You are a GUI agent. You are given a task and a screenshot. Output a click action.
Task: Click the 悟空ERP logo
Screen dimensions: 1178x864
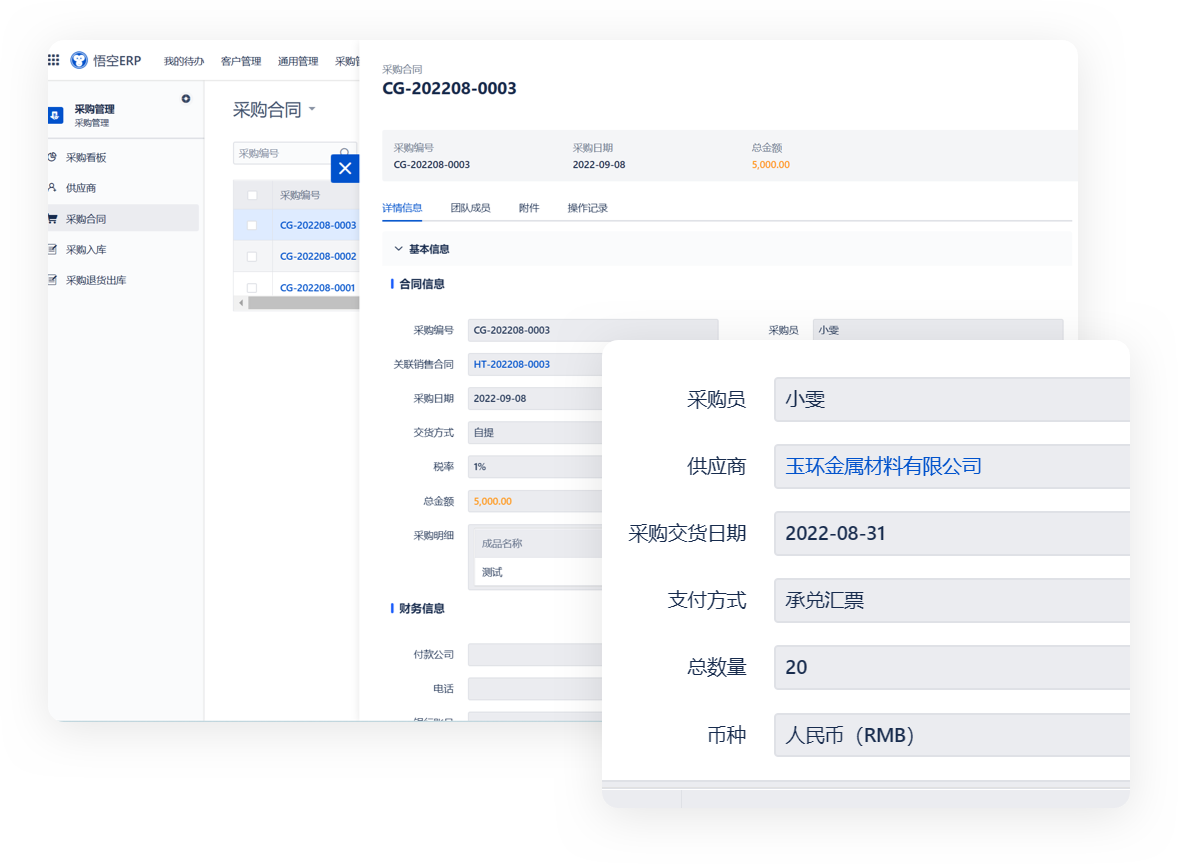(x=106, y=60)
